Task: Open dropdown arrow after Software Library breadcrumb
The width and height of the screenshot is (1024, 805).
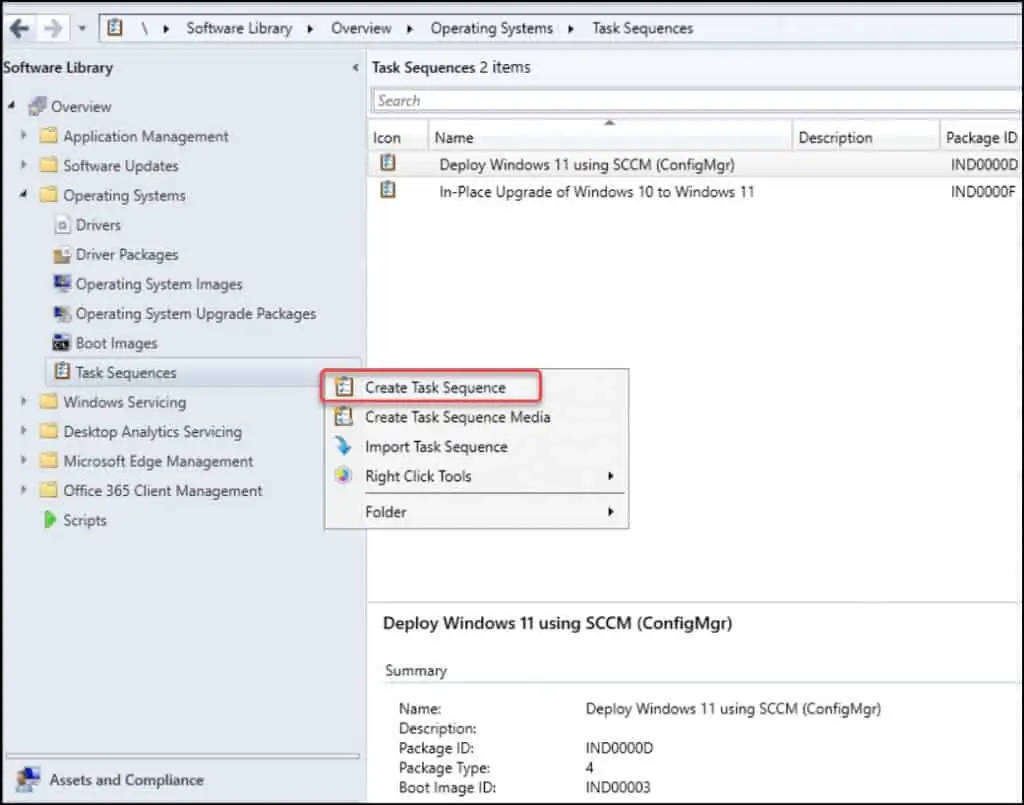Action: click(x=310, y=29)
